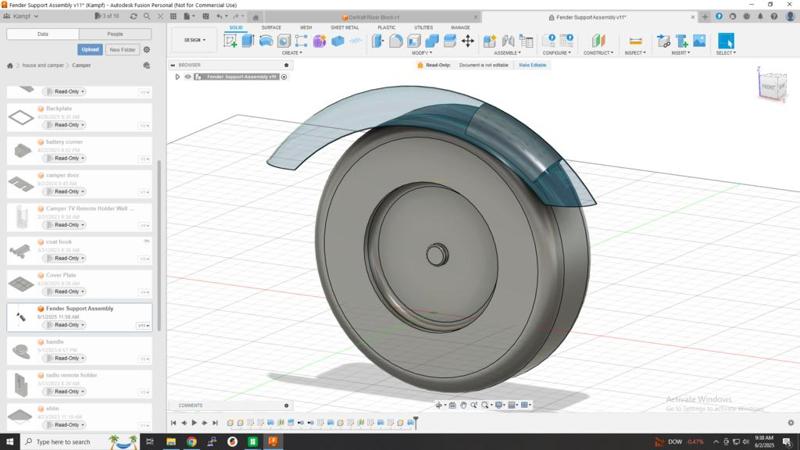
Task: Jump to the timeline end
Action: coord(215,422)
